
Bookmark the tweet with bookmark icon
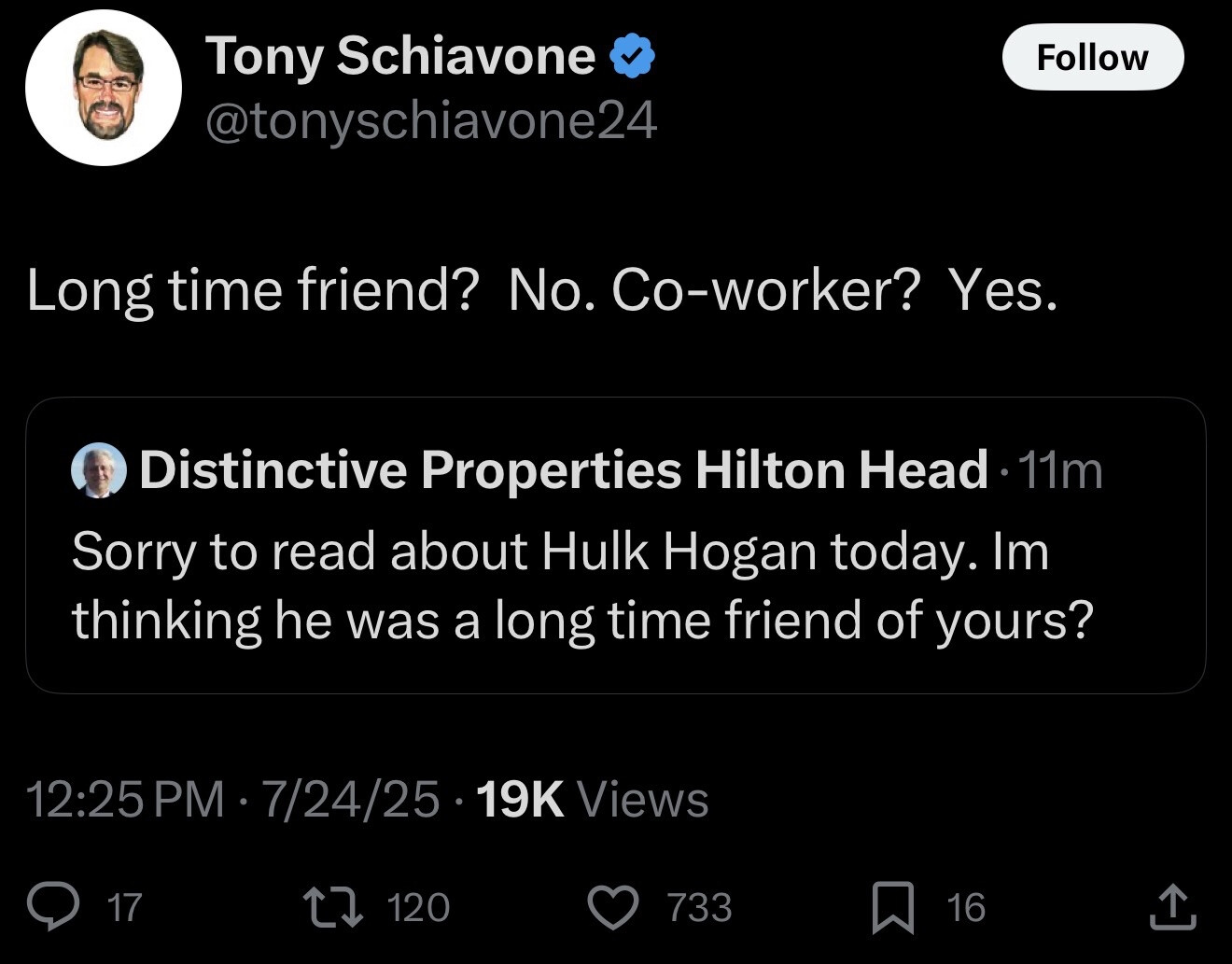click(x=893, y=908)
